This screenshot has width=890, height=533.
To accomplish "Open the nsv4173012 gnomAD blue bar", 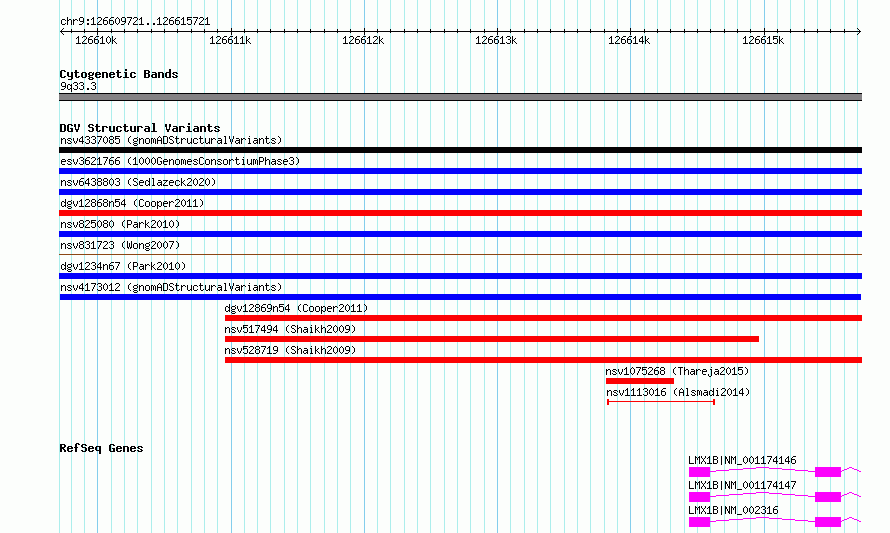I will (x=460, y=297).
